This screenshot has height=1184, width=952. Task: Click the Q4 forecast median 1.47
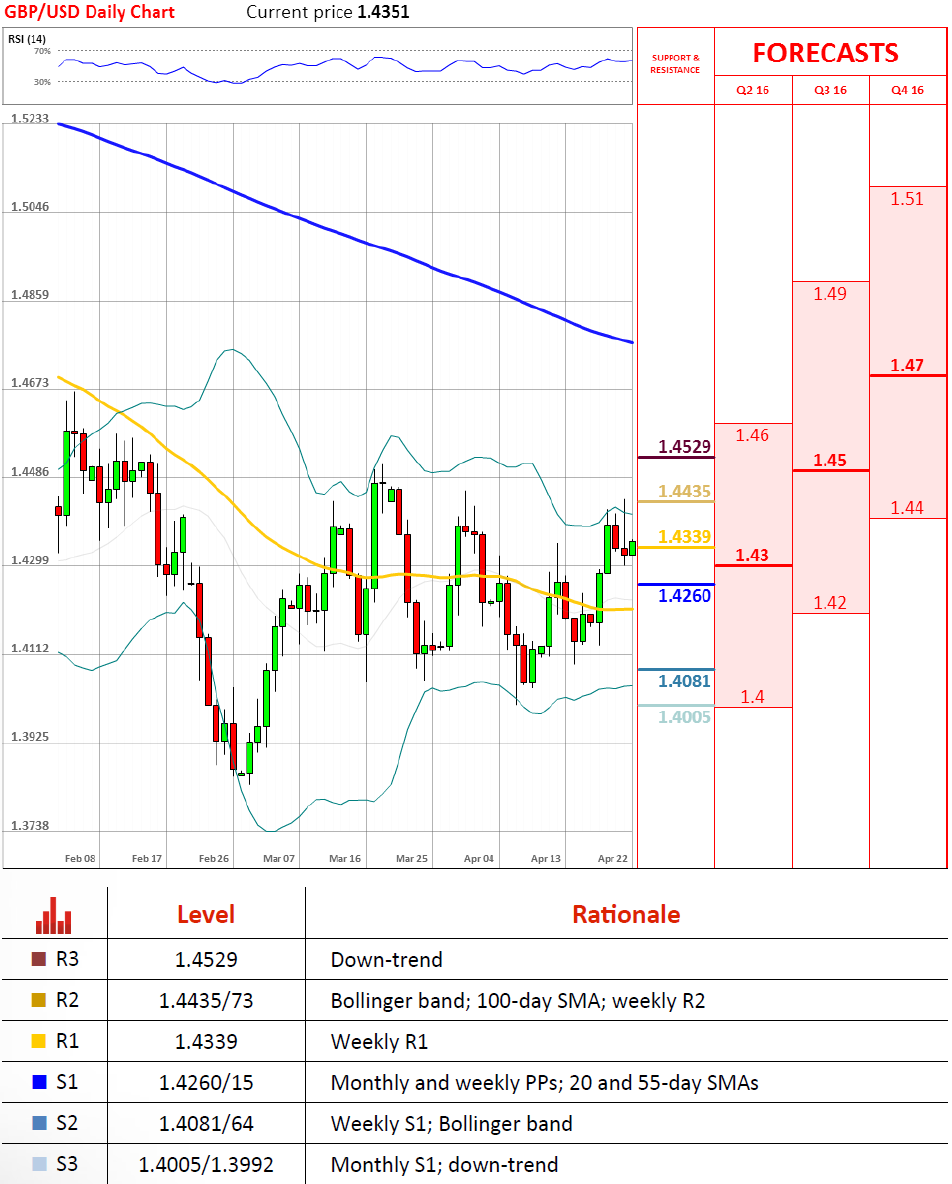click(x=907, y=365)
